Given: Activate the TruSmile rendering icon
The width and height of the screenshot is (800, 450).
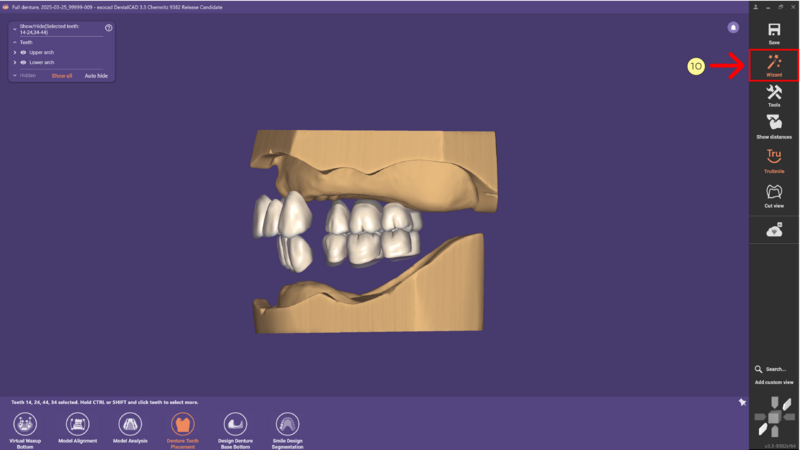Looking at the screenshot, I should pyautogui.click(x=774, y=156).
